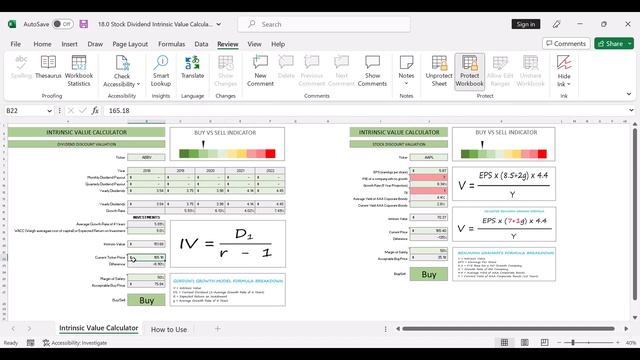The width and height of the screenshot is (640, 360).
Task: Click the 40% zoom level
Action: tap(631, 343)
